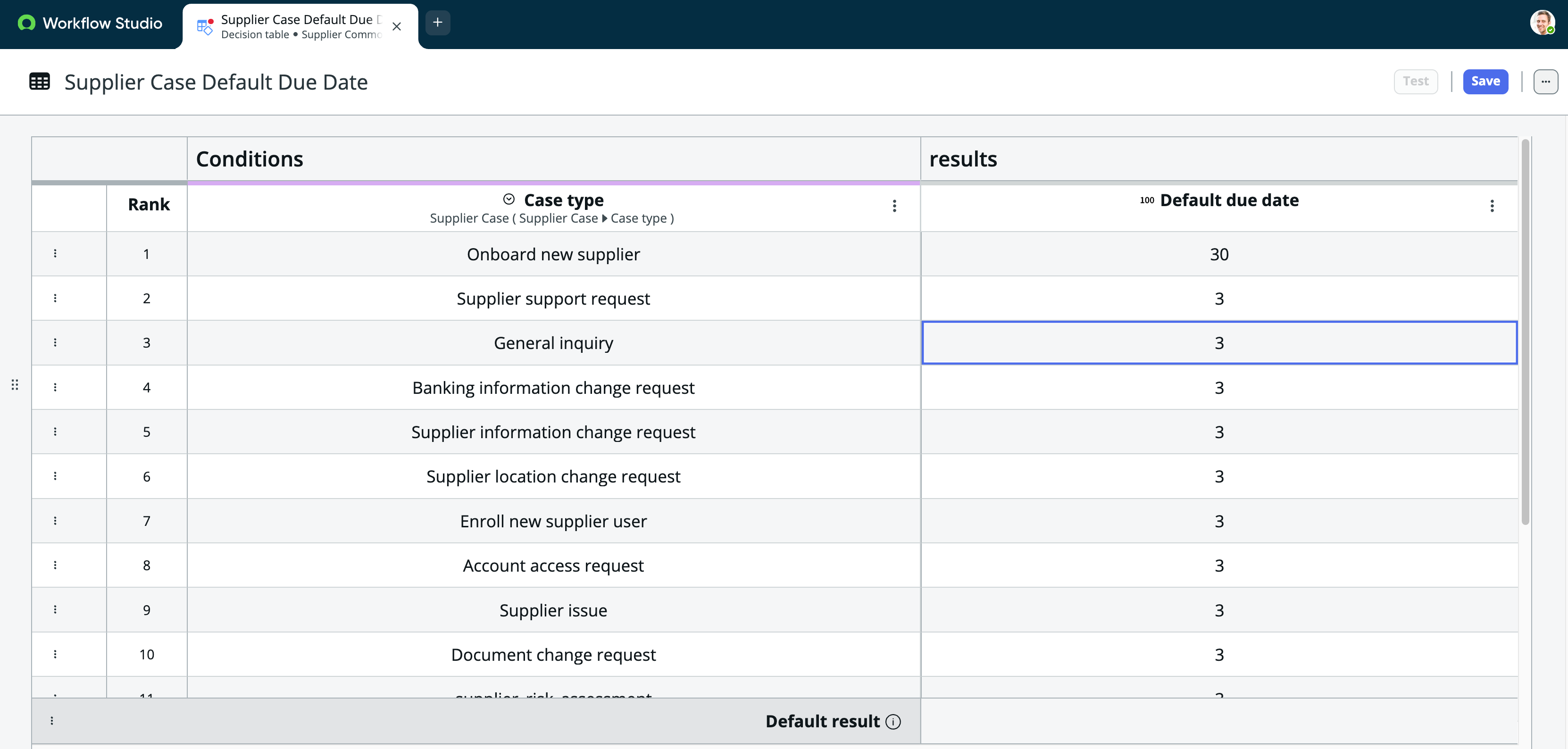This screenshot has height=749, width=1568.
Task: Click the Case type choice icon
Action: (x=509, y=199)
